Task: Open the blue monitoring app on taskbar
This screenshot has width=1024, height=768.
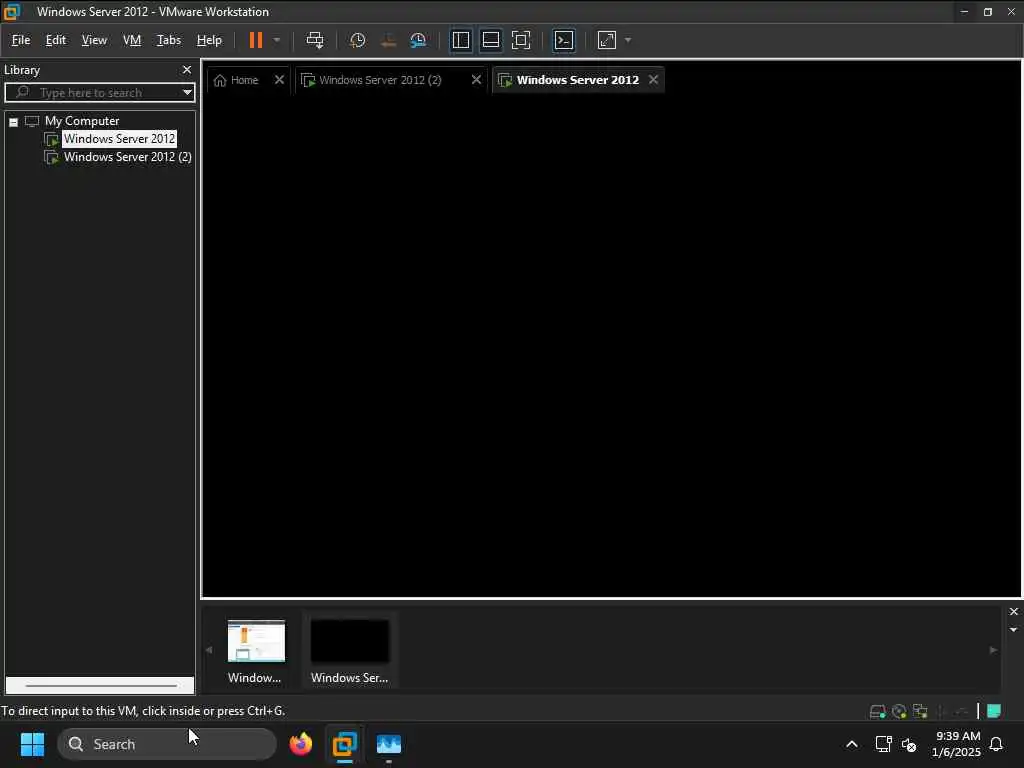Action: (389, 744)
